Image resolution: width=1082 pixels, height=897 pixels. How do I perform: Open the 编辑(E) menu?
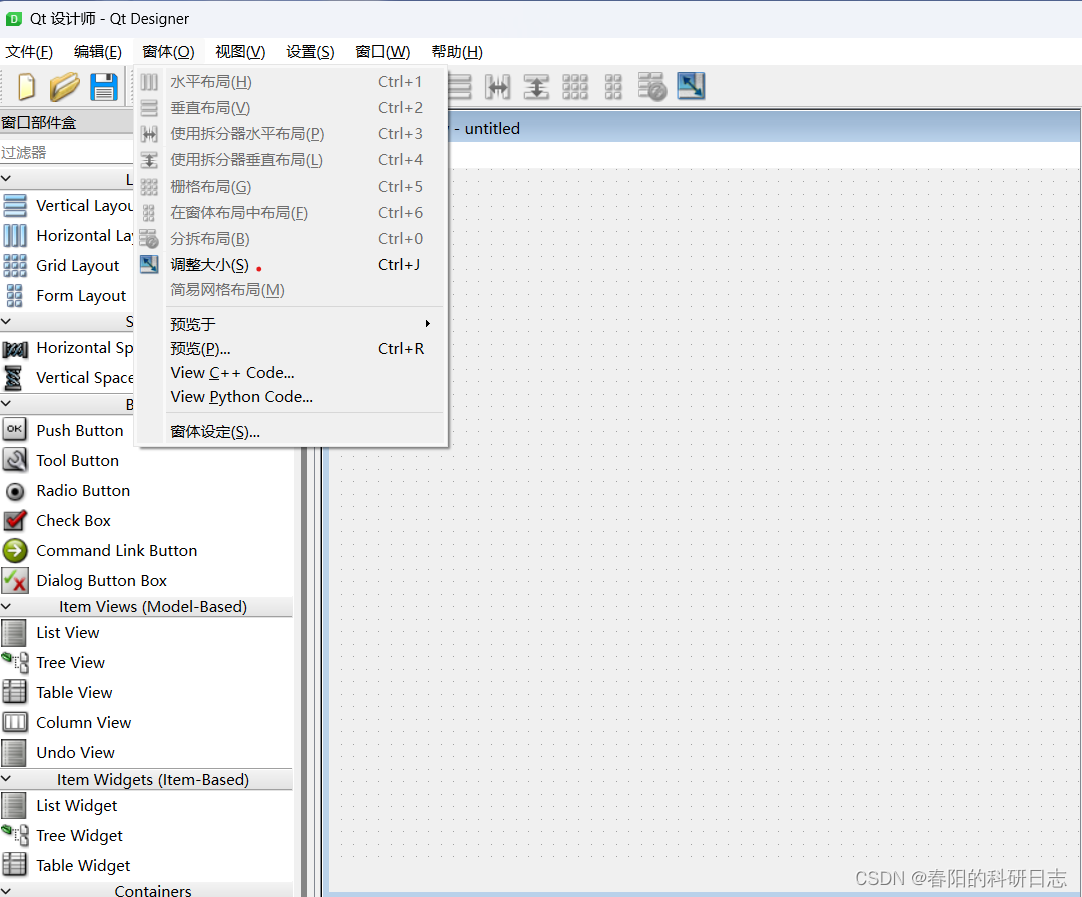click(x=98, y=52)
